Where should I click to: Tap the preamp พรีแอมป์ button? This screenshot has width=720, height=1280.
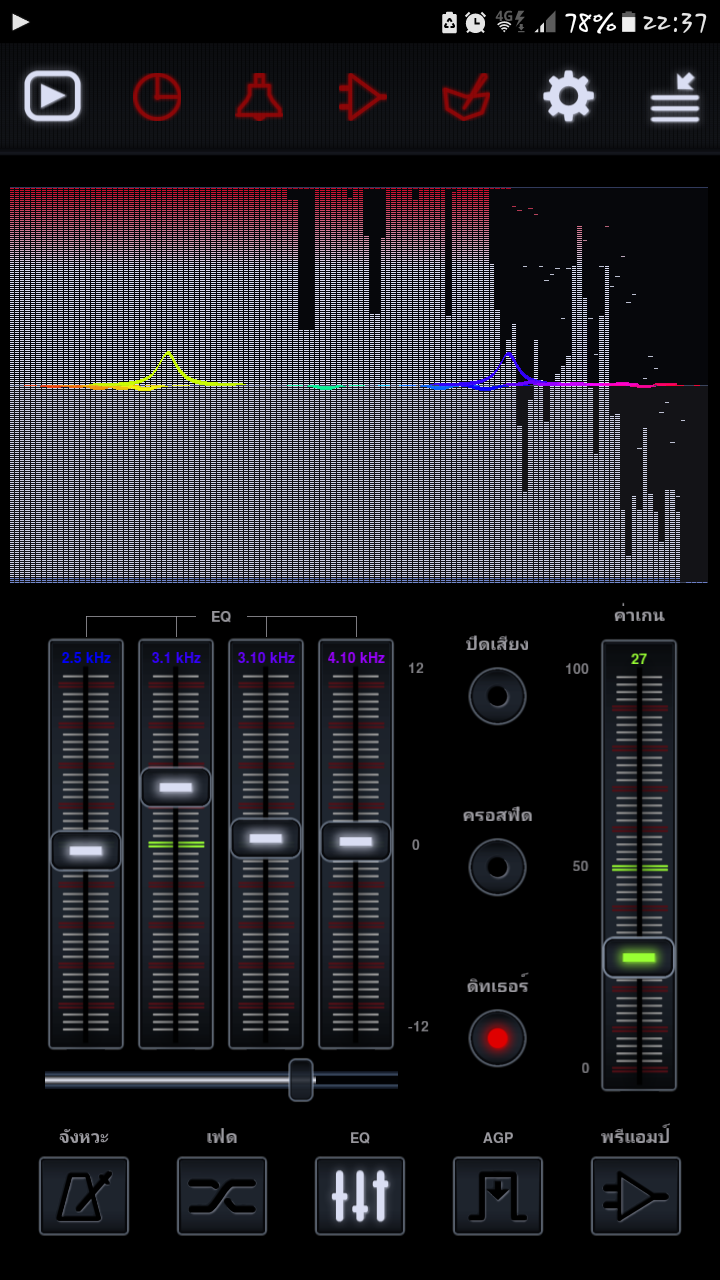(x=636, y=1196)
